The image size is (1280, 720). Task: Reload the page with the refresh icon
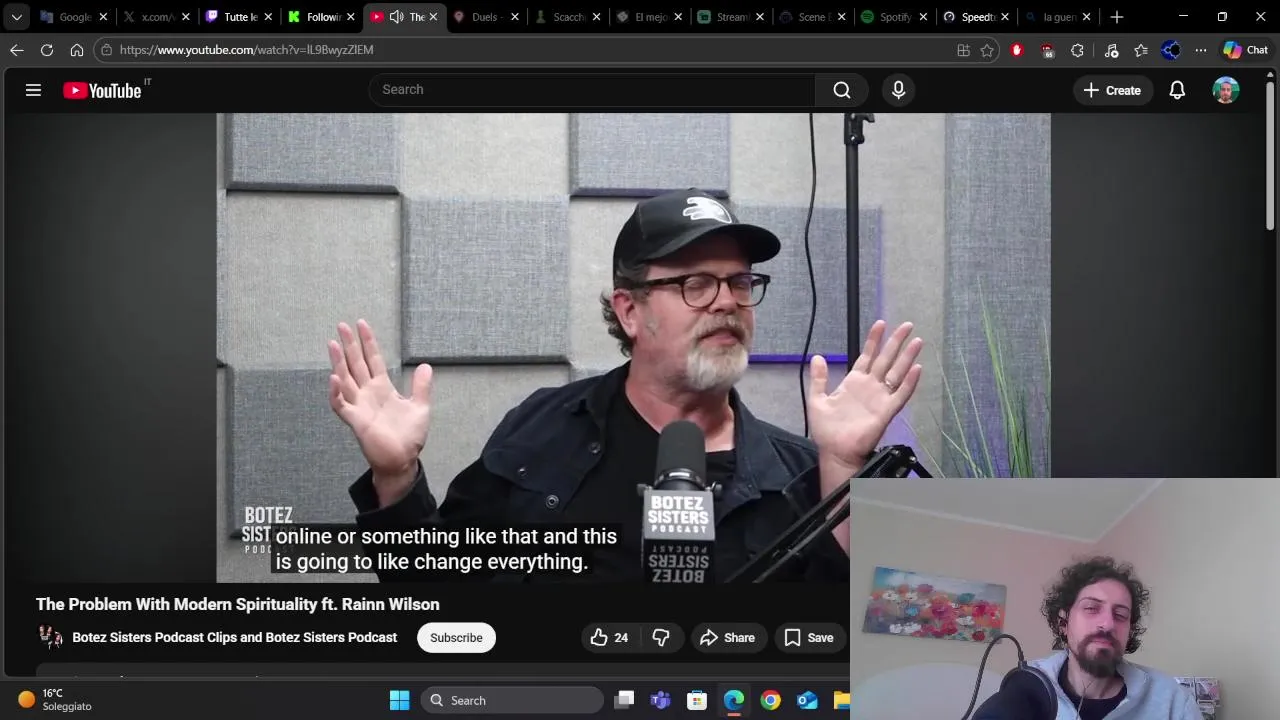[x=47, y=50]
